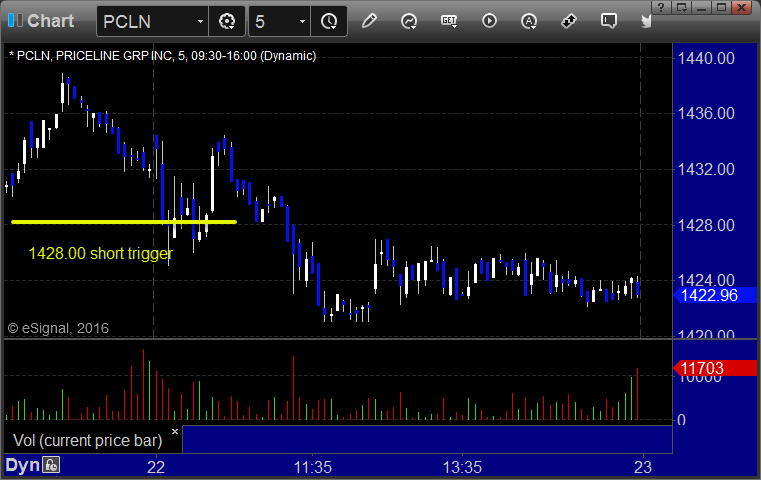Screen dimensions: 761x480
Task: Click the 1440.00 price axis label
Action: coord(706,58)
